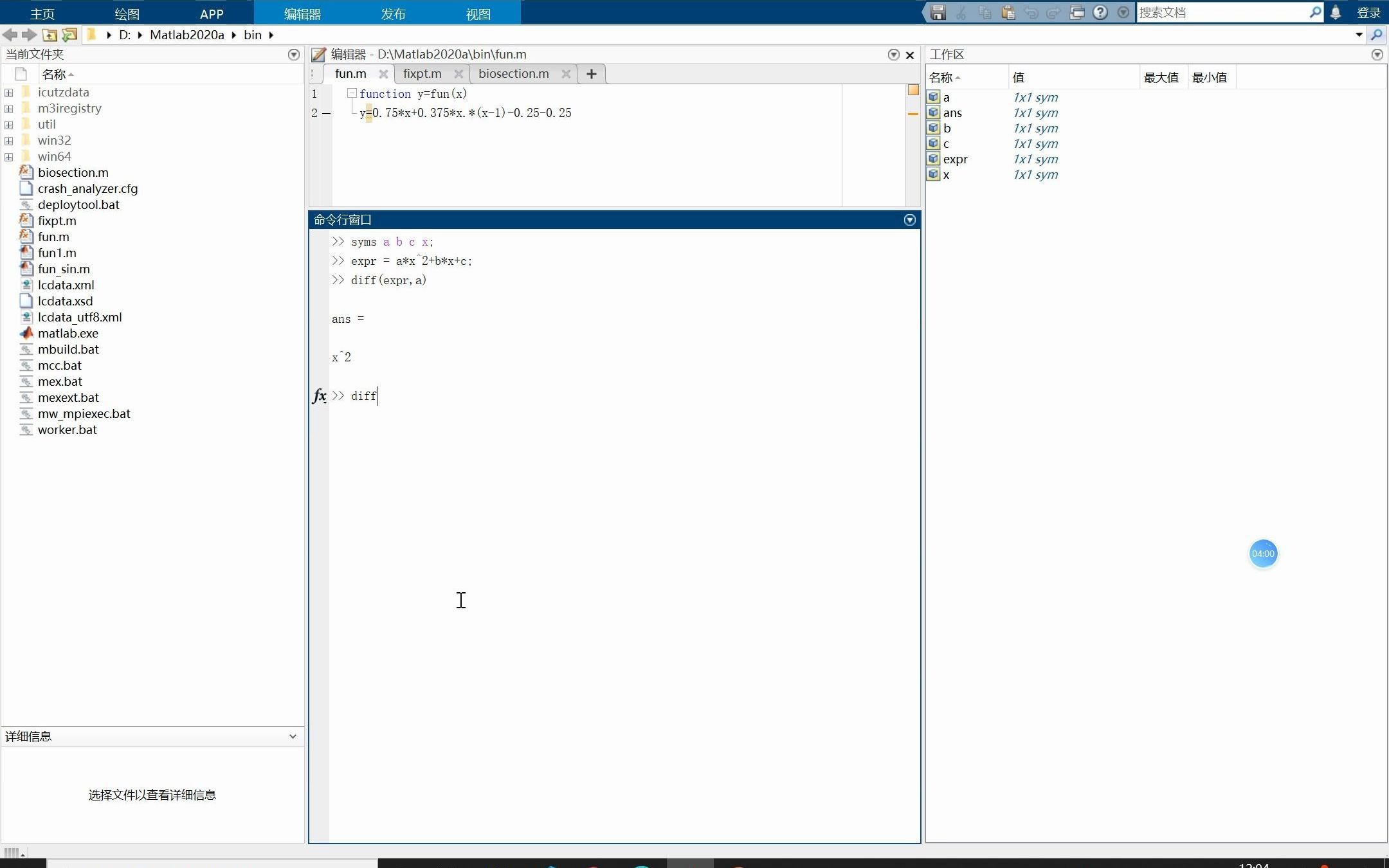Click the fx function browser icon
The image size is (1389, 868).
(x=320, y=395)
